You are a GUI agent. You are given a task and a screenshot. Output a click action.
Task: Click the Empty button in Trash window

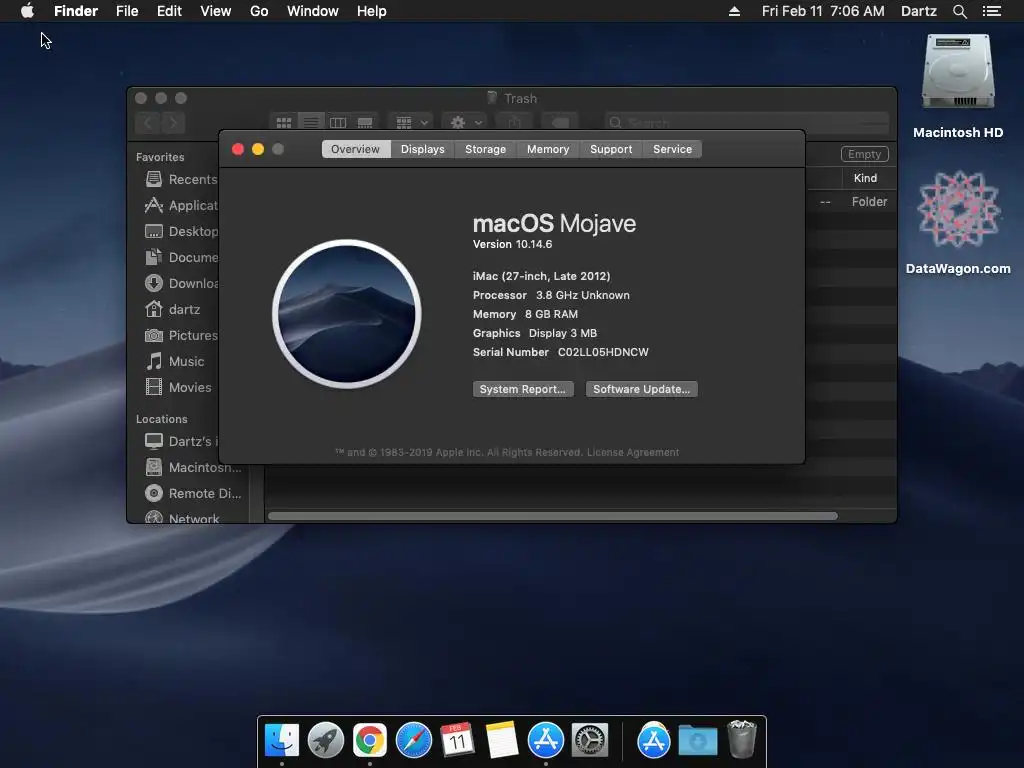pyautogui.click(x=864, y=154)
